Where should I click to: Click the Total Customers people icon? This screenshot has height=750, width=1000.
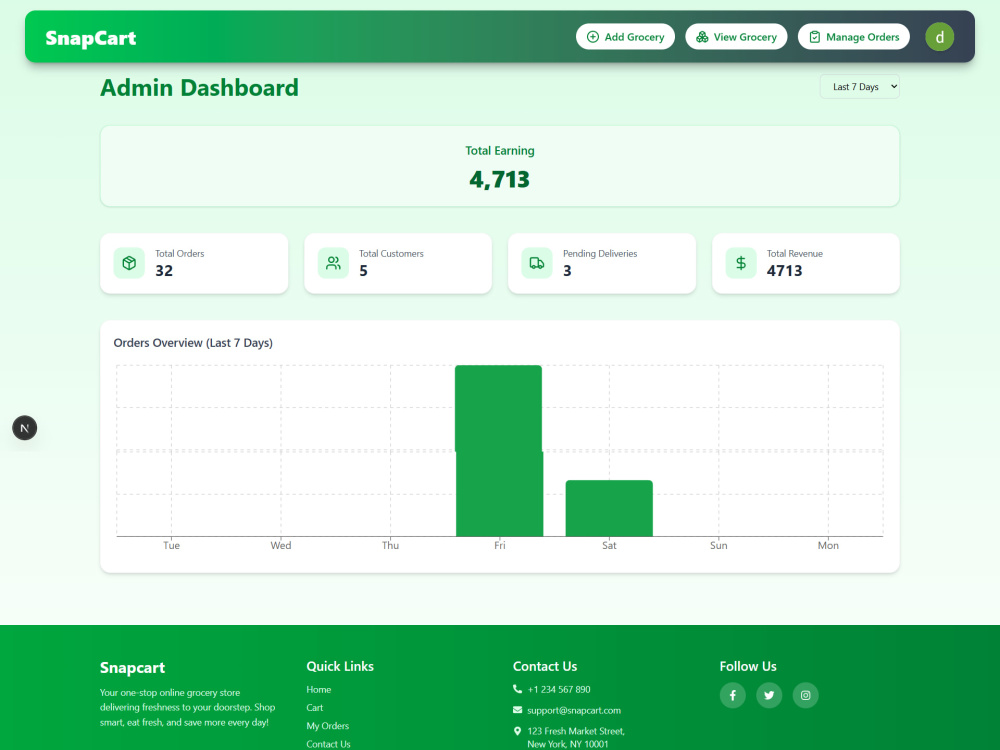(x=334, y=263)
